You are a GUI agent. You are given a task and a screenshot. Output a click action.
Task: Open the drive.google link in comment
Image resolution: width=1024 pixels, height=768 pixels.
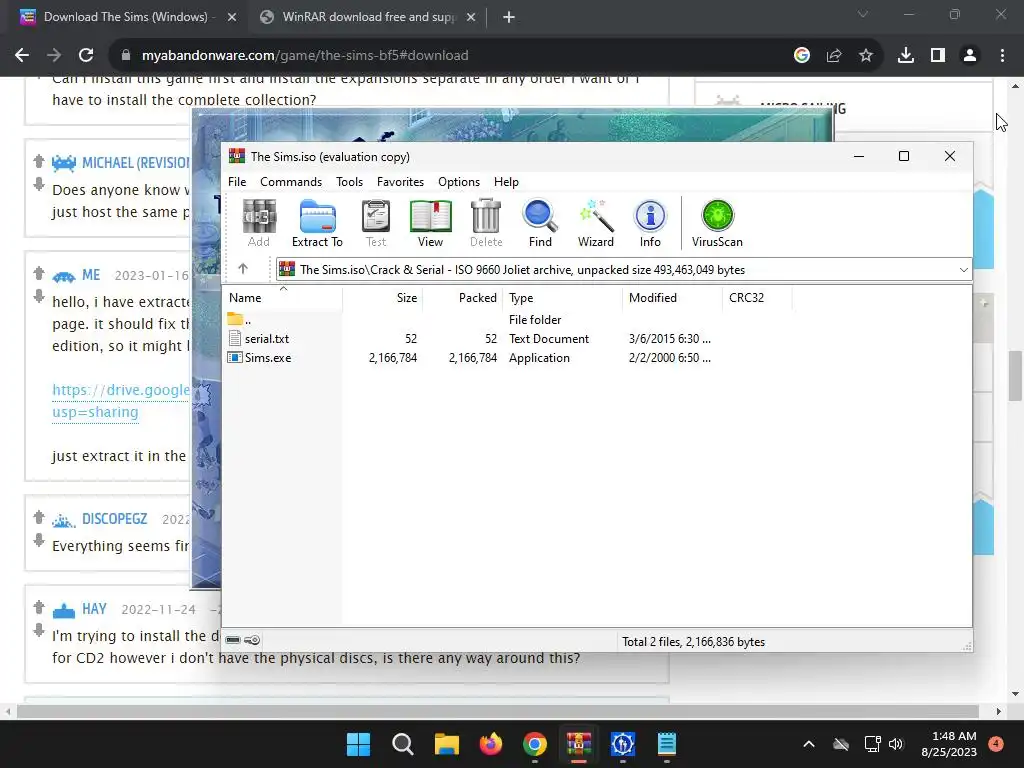coord(121,390)
